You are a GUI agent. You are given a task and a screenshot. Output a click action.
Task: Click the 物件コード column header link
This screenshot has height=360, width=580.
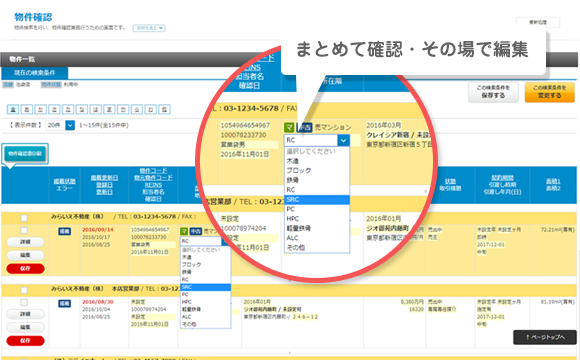(x=153, y=171)
